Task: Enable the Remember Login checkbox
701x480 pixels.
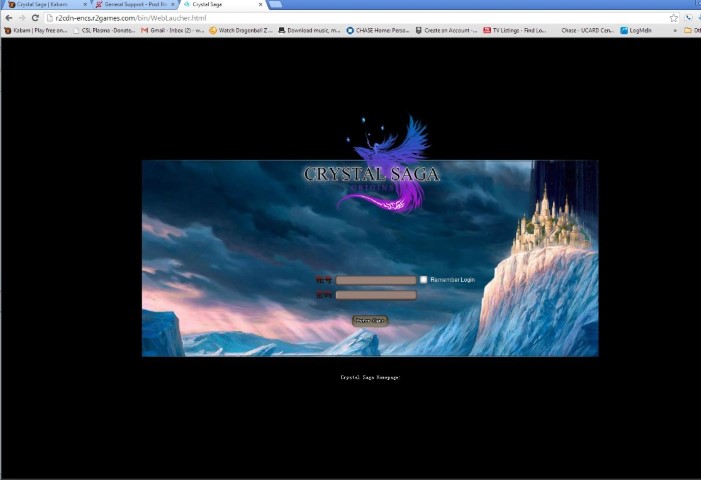Action: [424, 280]
